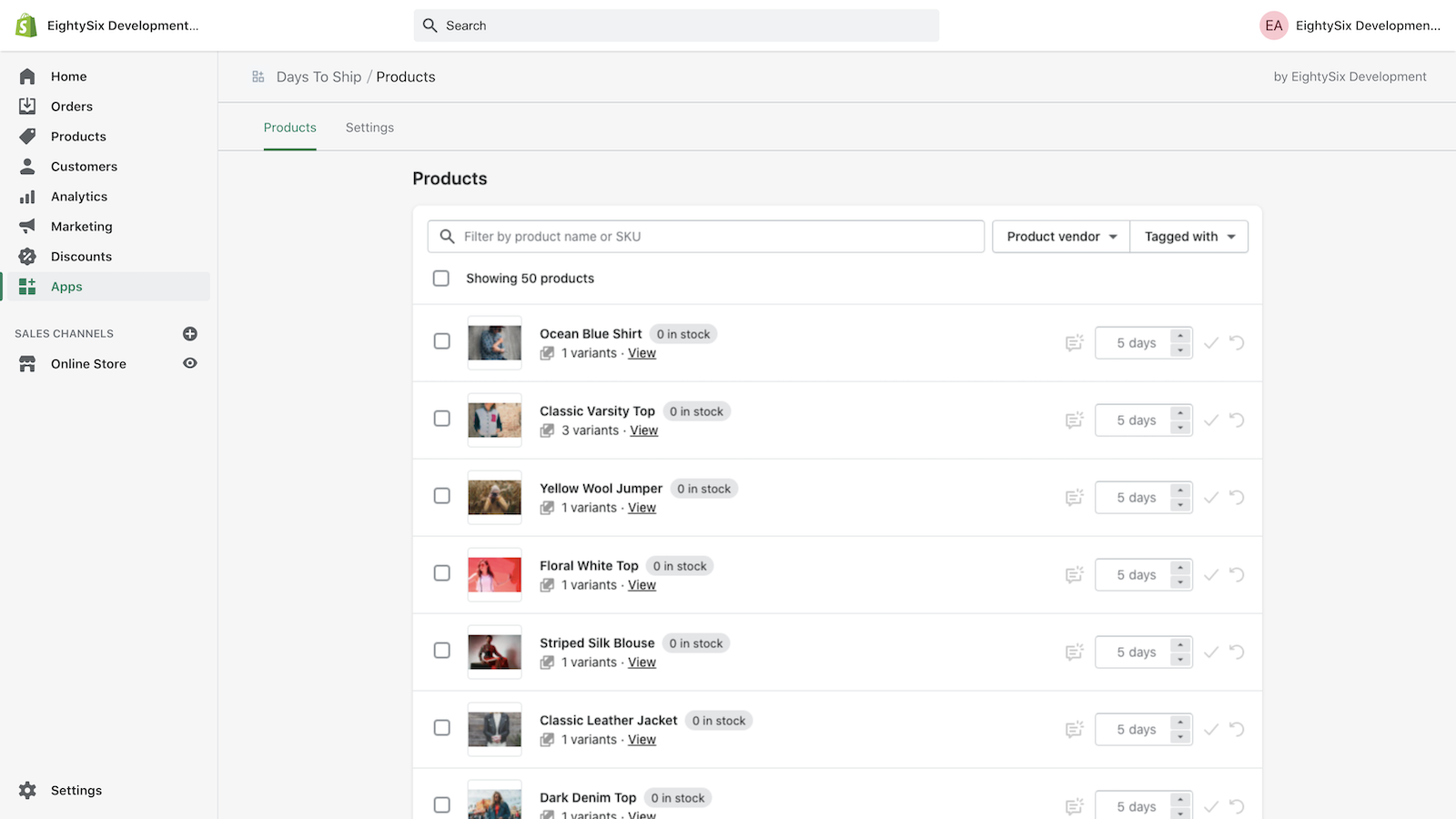The height and width of the screenshot is (819, 1456).
Task: Check the Floral White Top checkbox
Action: pyautogui.click(x=442, y=573)
